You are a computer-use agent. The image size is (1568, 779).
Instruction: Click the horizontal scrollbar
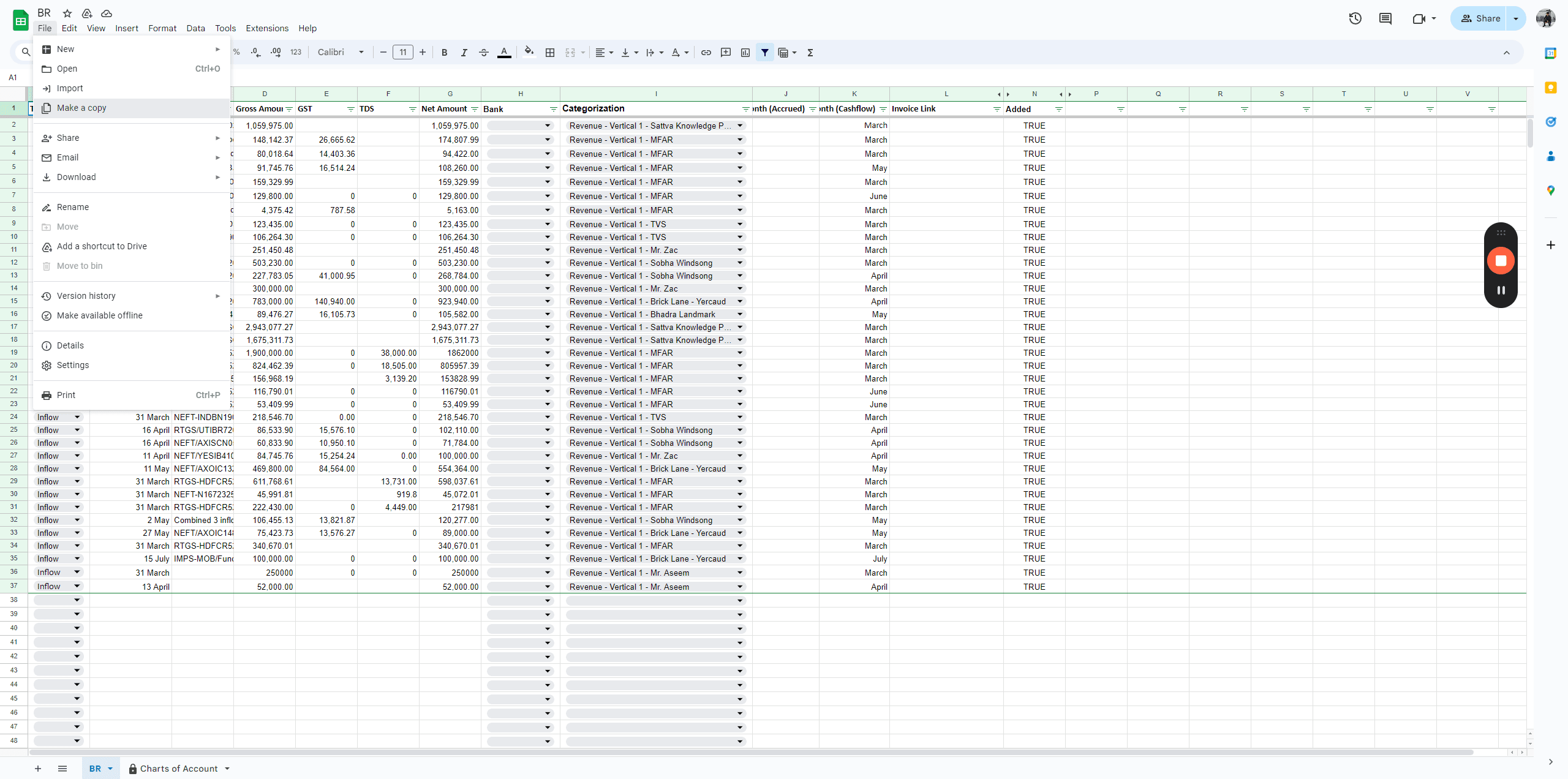tap(750, 752)
